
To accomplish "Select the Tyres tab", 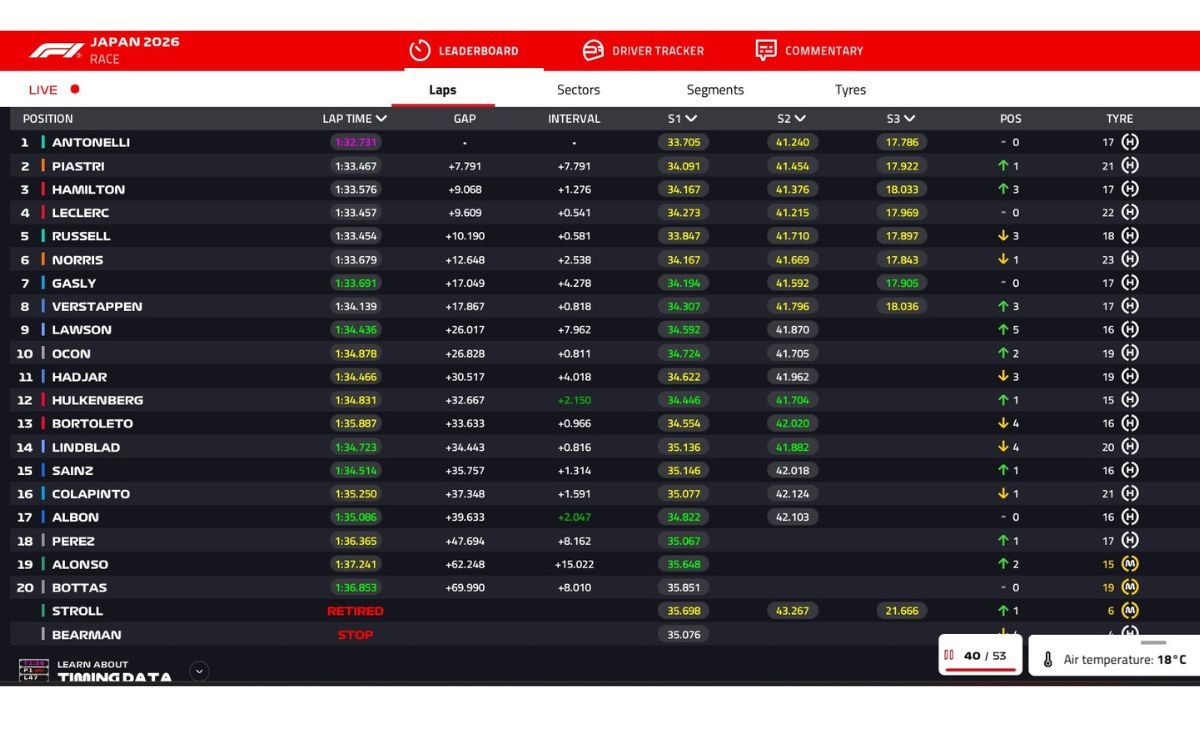I will point(850,90).
